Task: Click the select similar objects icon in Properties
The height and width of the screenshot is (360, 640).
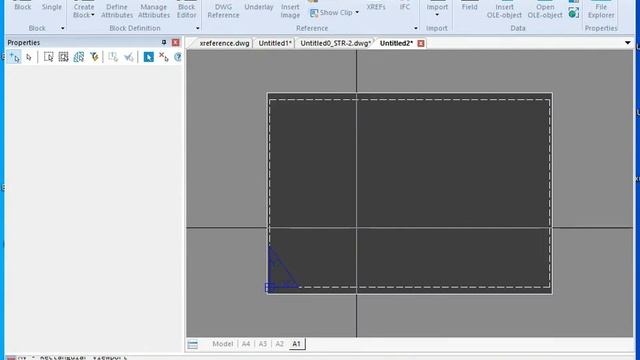Action: pos(79,57)
